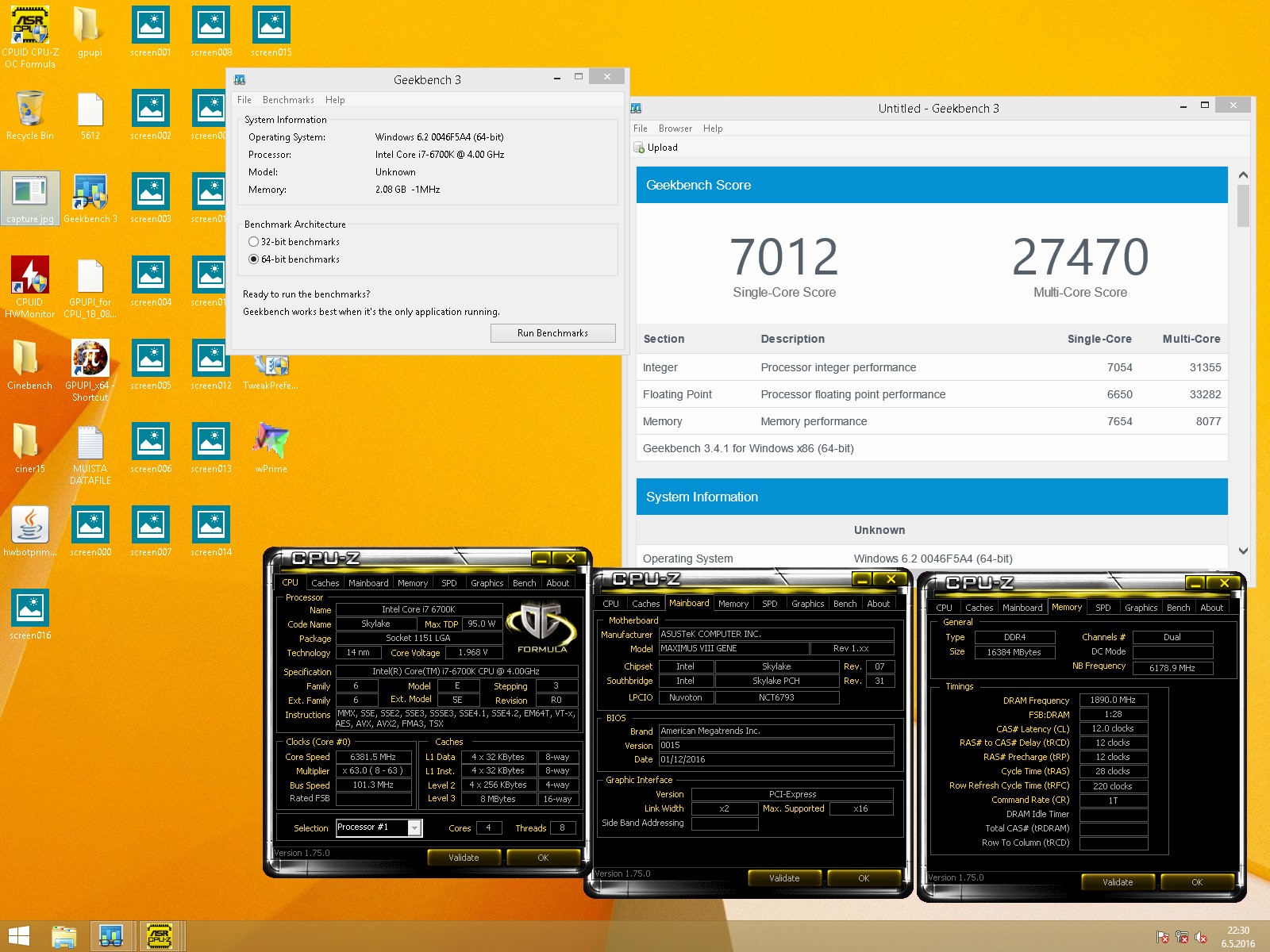
Task: Open About tab in Memory CPU-Z window
Action: tap(1211, 608)
